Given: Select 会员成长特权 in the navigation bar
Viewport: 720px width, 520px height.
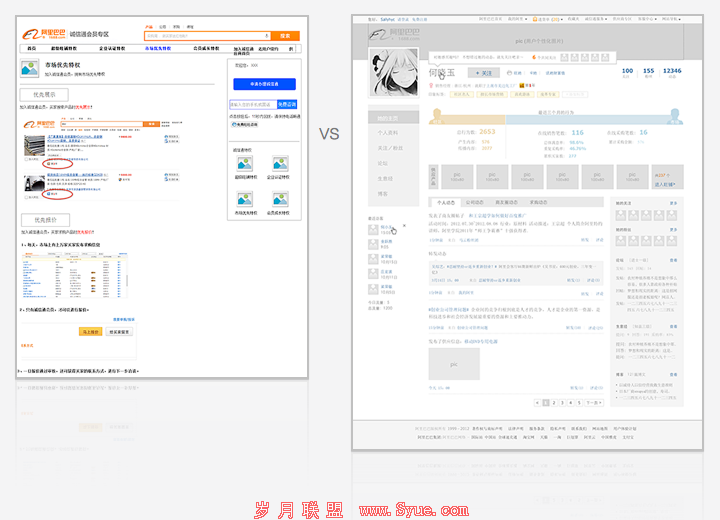Looking at the screenshot, I should click(x=206, y=48).
